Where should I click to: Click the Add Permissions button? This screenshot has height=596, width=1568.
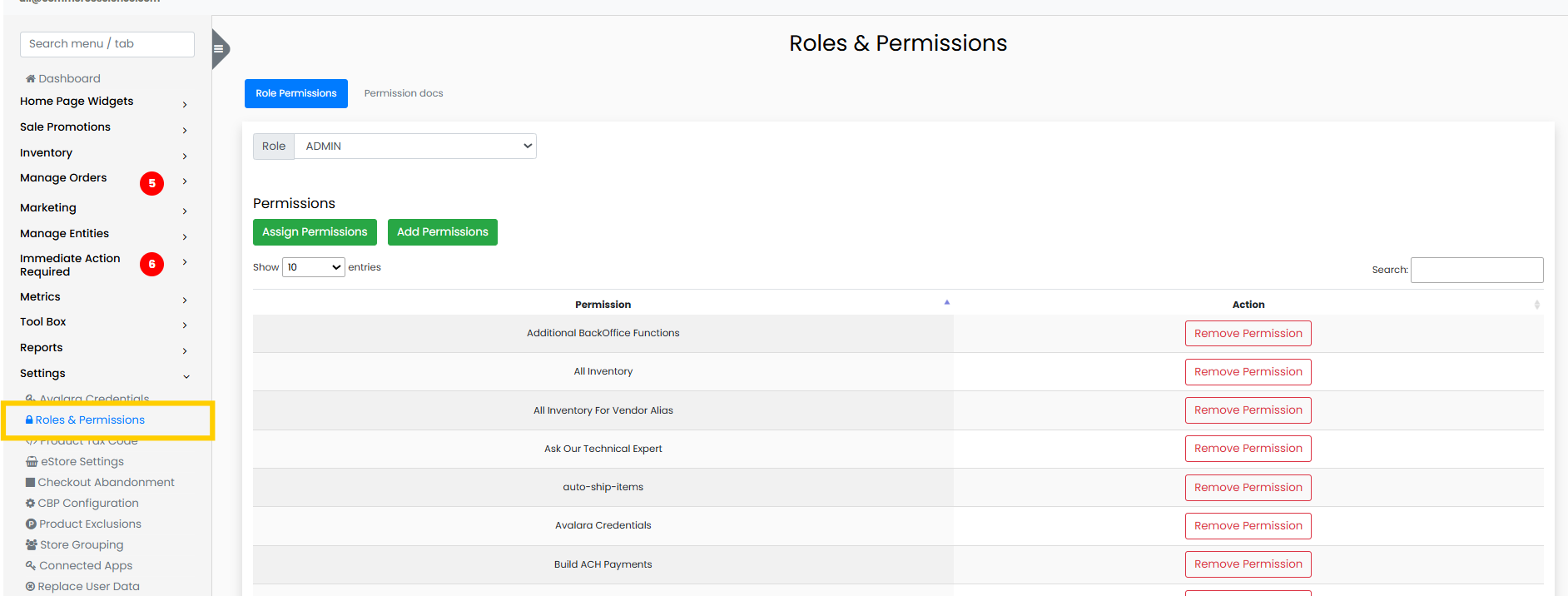click(443, 232)
